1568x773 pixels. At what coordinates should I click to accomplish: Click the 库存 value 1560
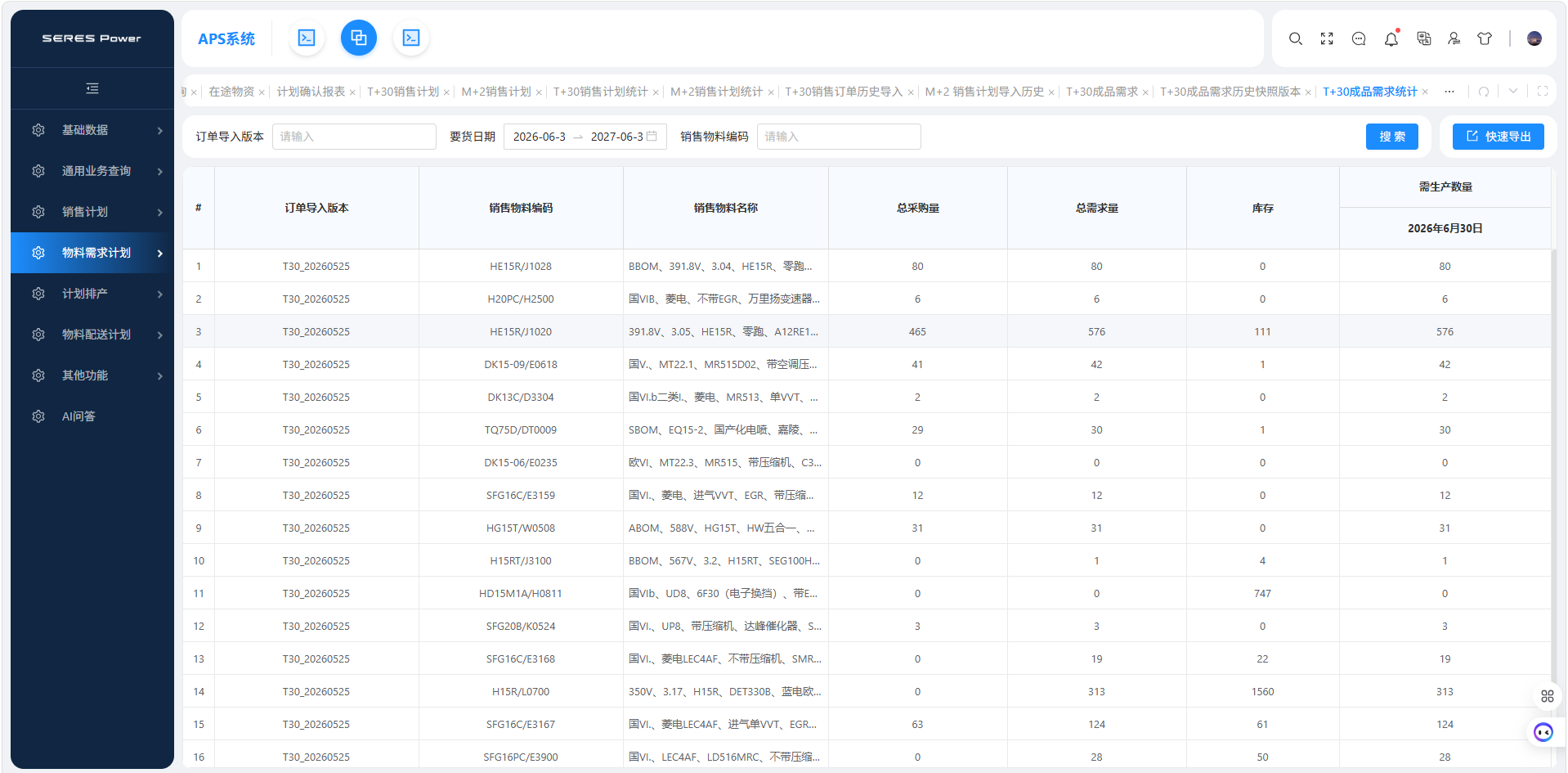click(1262, 691)
